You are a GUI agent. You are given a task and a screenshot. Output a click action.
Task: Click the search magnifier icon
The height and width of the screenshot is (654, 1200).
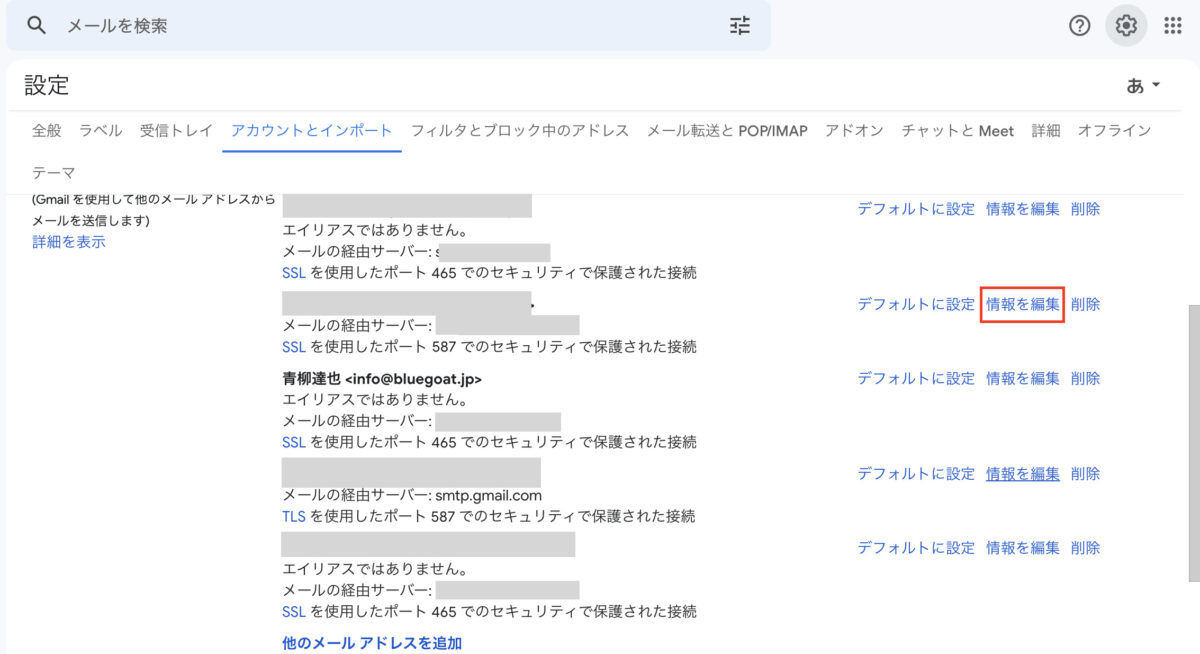click(37, 26)
